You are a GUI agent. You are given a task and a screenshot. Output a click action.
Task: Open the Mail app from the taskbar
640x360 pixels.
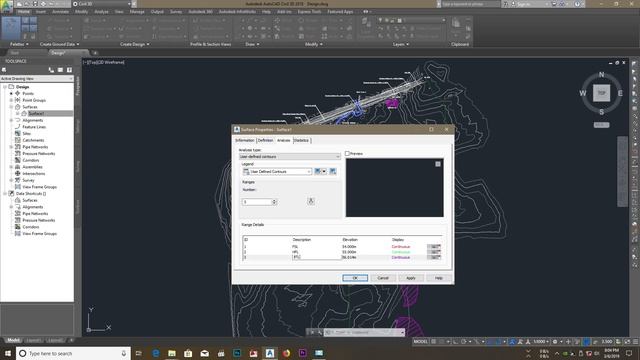coord(204,353)
